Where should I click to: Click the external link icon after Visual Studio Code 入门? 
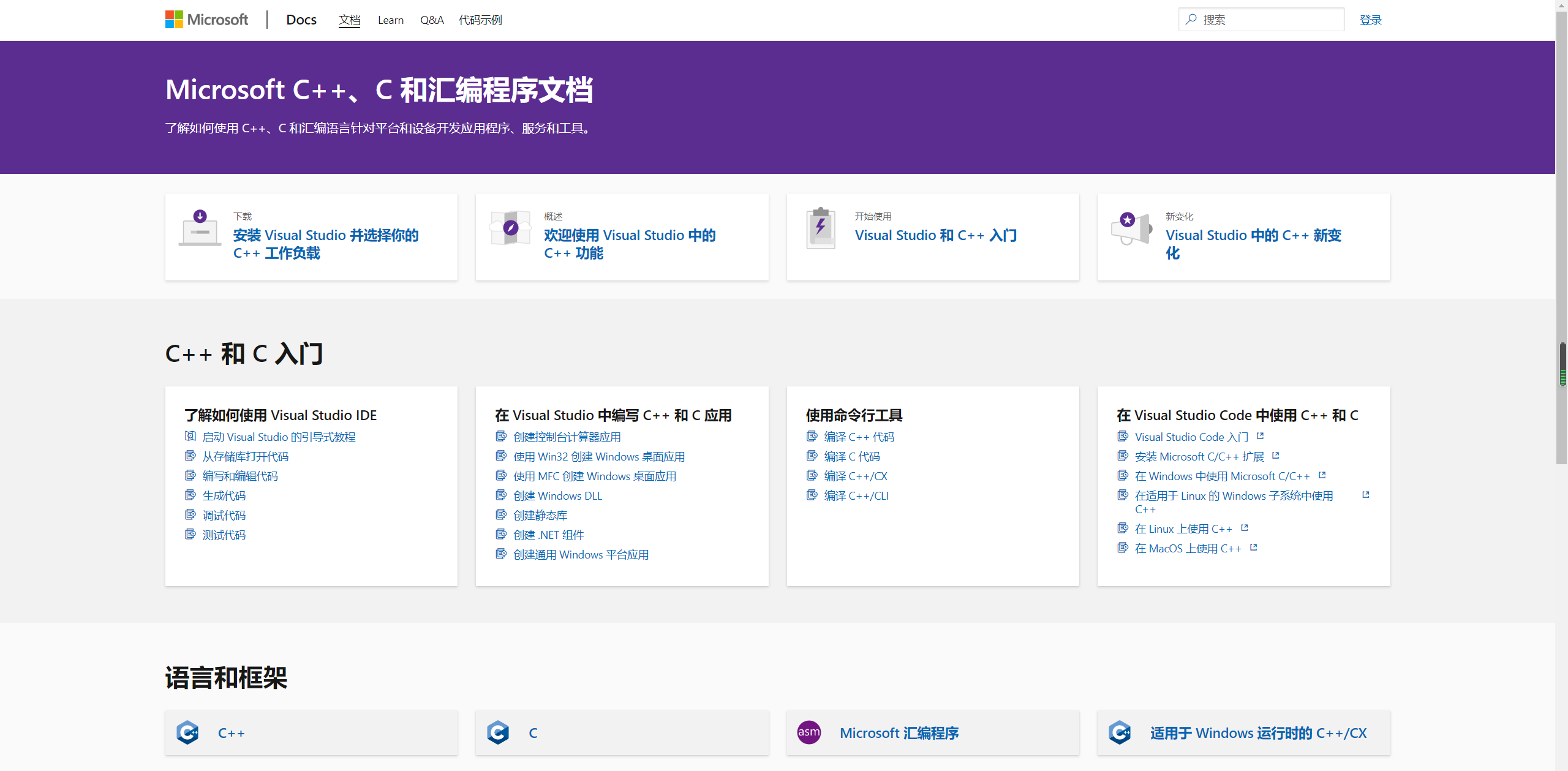(x=1260, y=436)
